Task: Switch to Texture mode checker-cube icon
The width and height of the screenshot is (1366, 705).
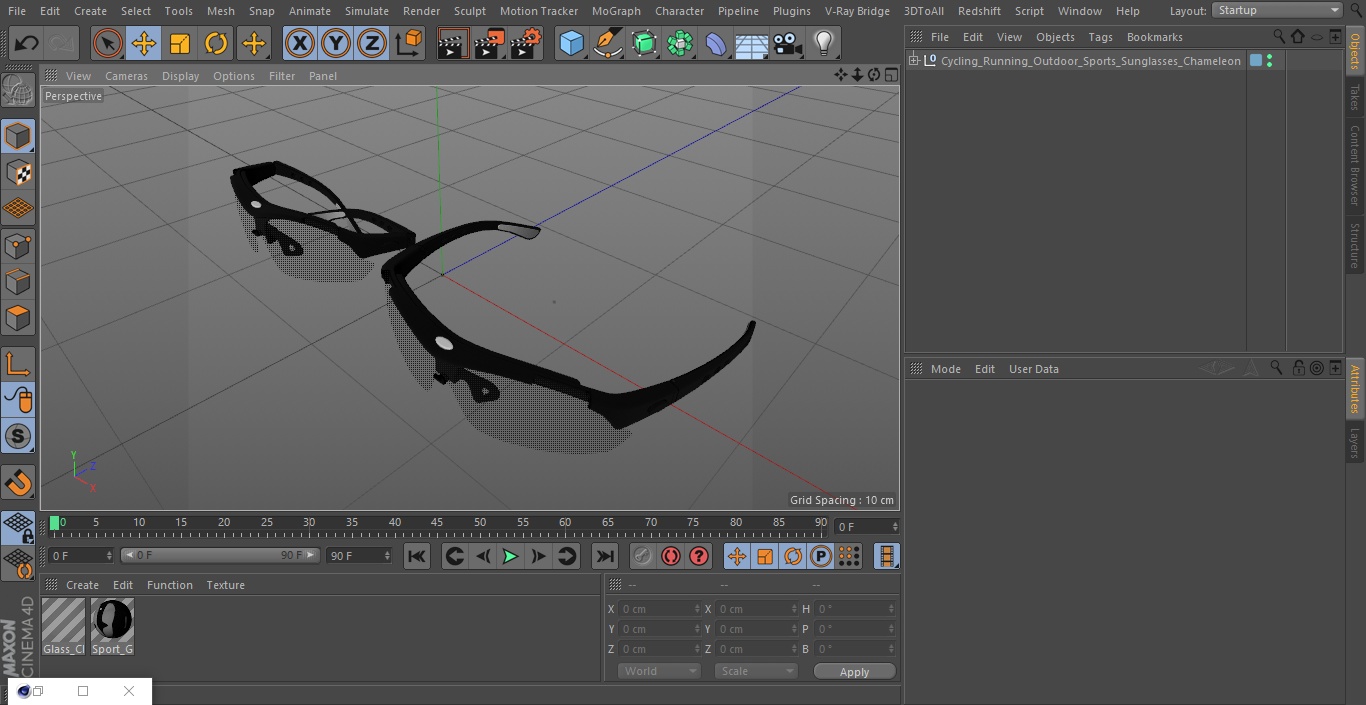Action: pyautogui.click(x=18, y=173)
